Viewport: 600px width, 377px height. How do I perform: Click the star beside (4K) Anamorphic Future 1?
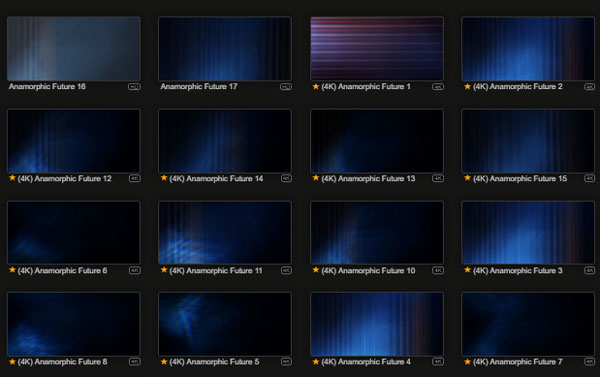[316, 86]
